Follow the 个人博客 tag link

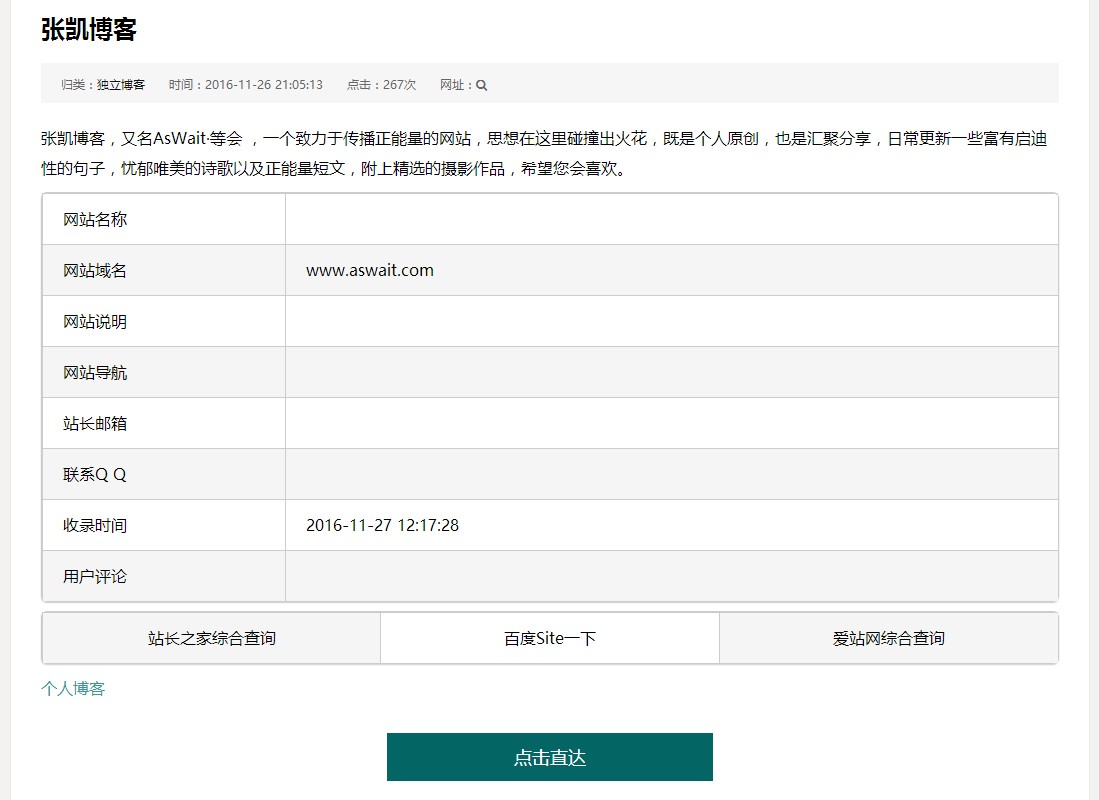coord(73,688)
